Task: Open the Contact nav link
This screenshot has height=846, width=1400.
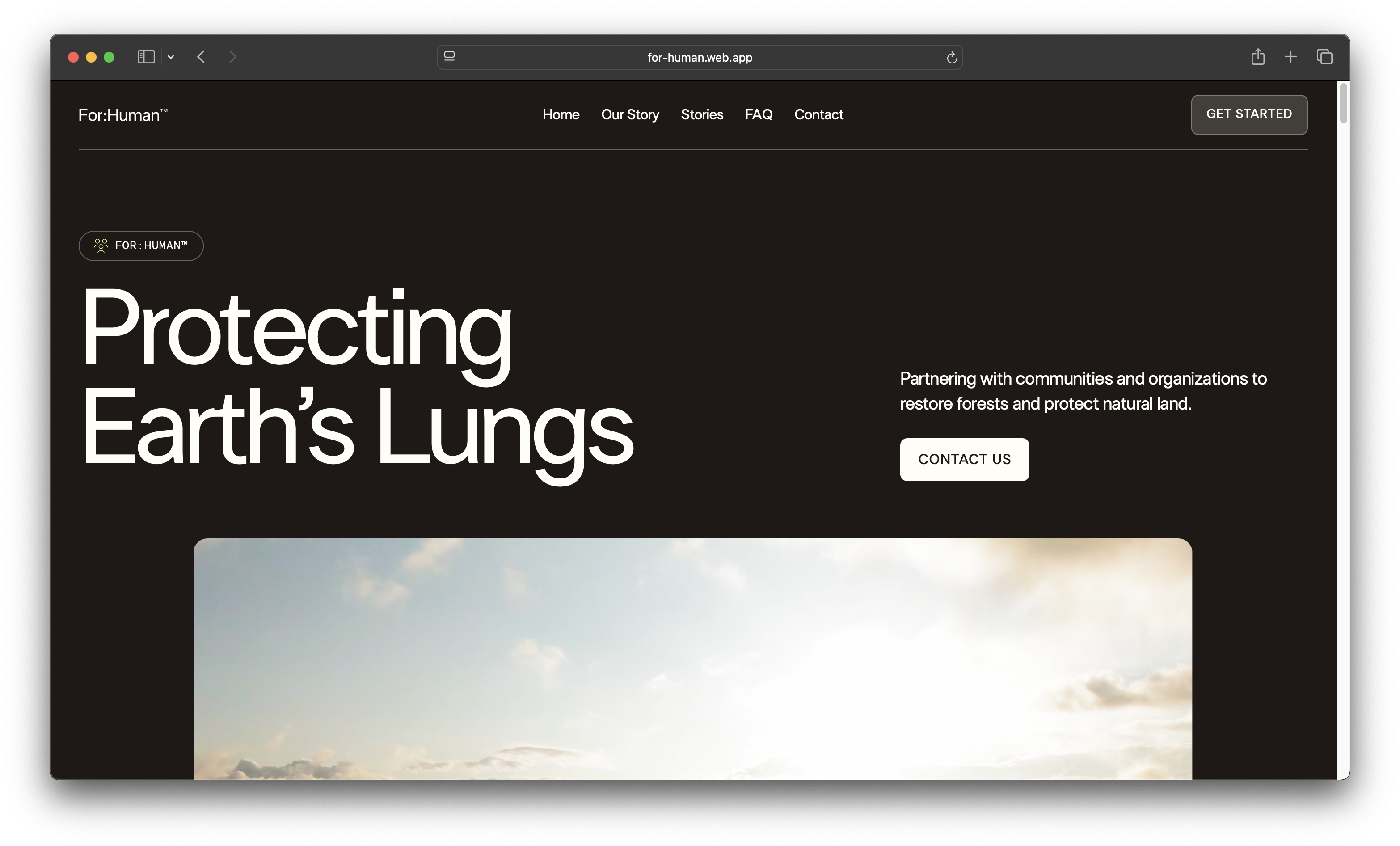Action: point(818,114)
